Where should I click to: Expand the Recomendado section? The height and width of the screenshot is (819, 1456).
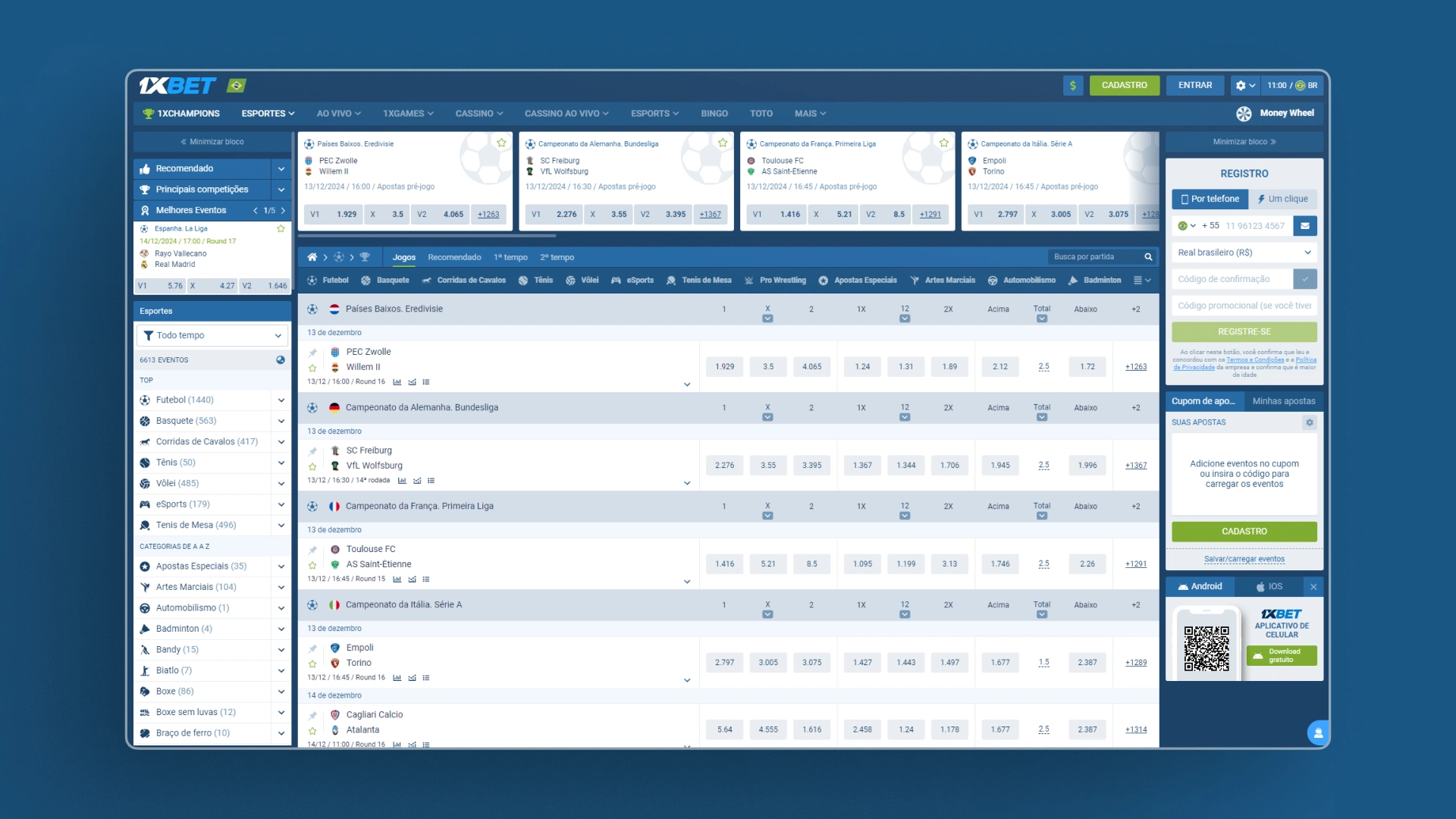point(281,169)
